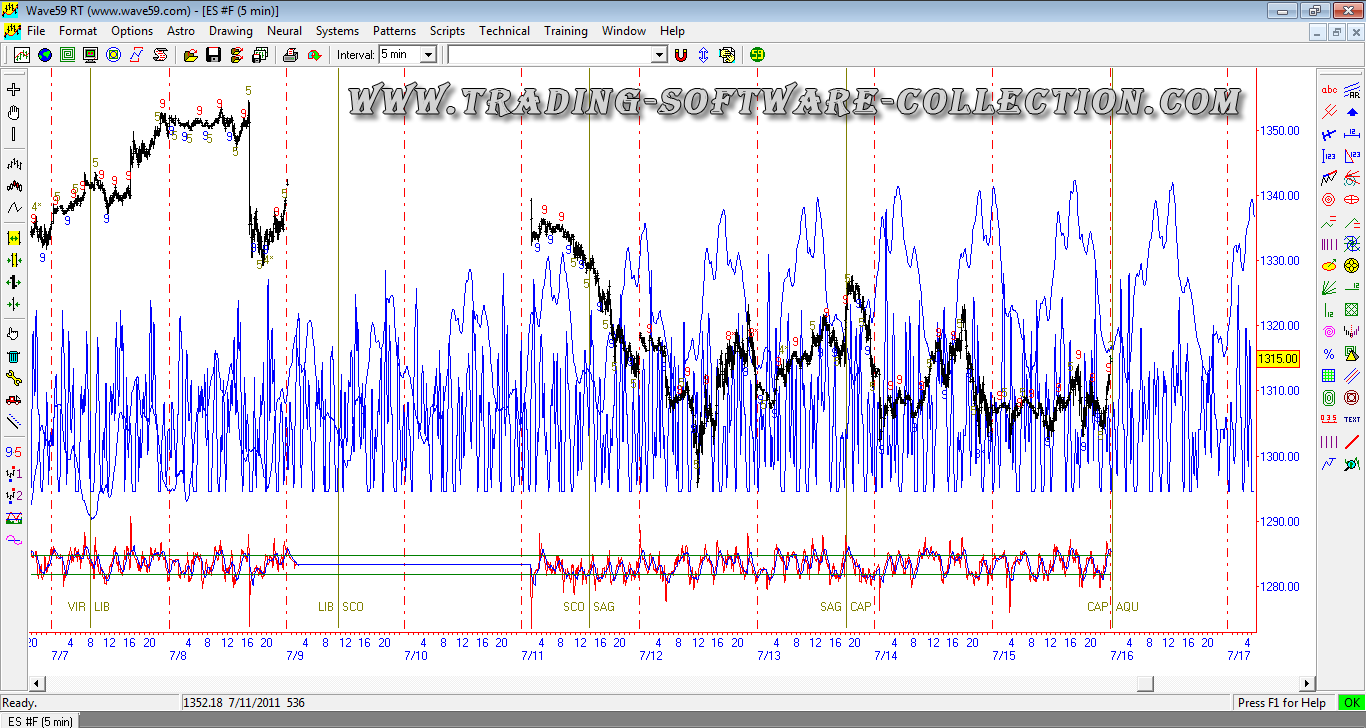Expand the wide empty combo box dropdown

[658, 55]
